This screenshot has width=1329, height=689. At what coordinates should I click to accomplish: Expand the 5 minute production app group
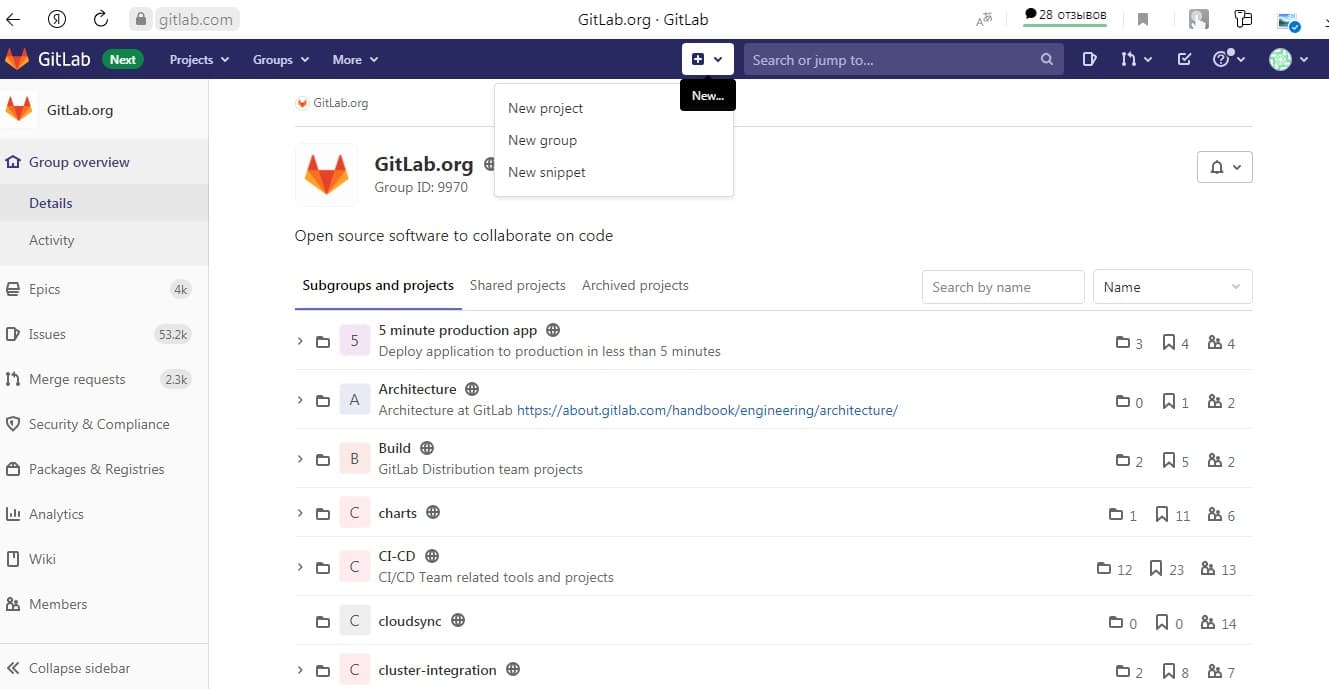pos(300,342)
